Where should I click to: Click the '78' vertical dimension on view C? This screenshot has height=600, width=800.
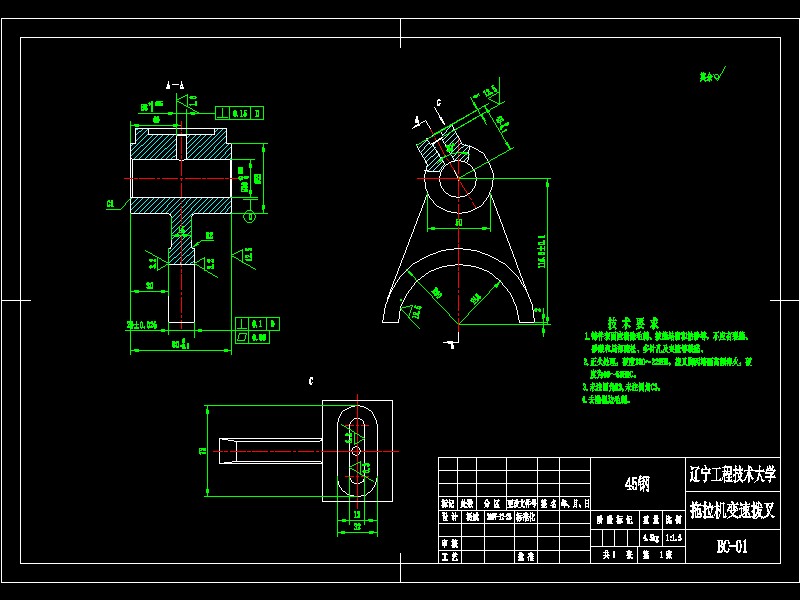pos(202,451)
